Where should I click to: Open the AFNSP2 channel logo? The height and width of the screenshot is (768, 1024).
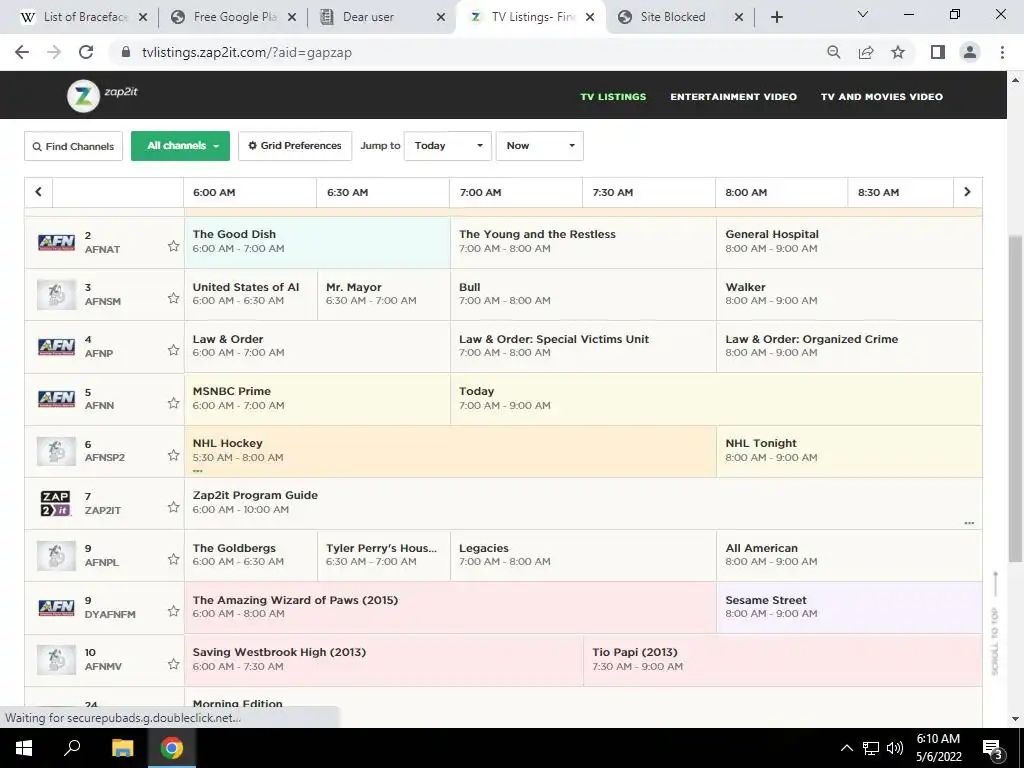tap(56, 451)
